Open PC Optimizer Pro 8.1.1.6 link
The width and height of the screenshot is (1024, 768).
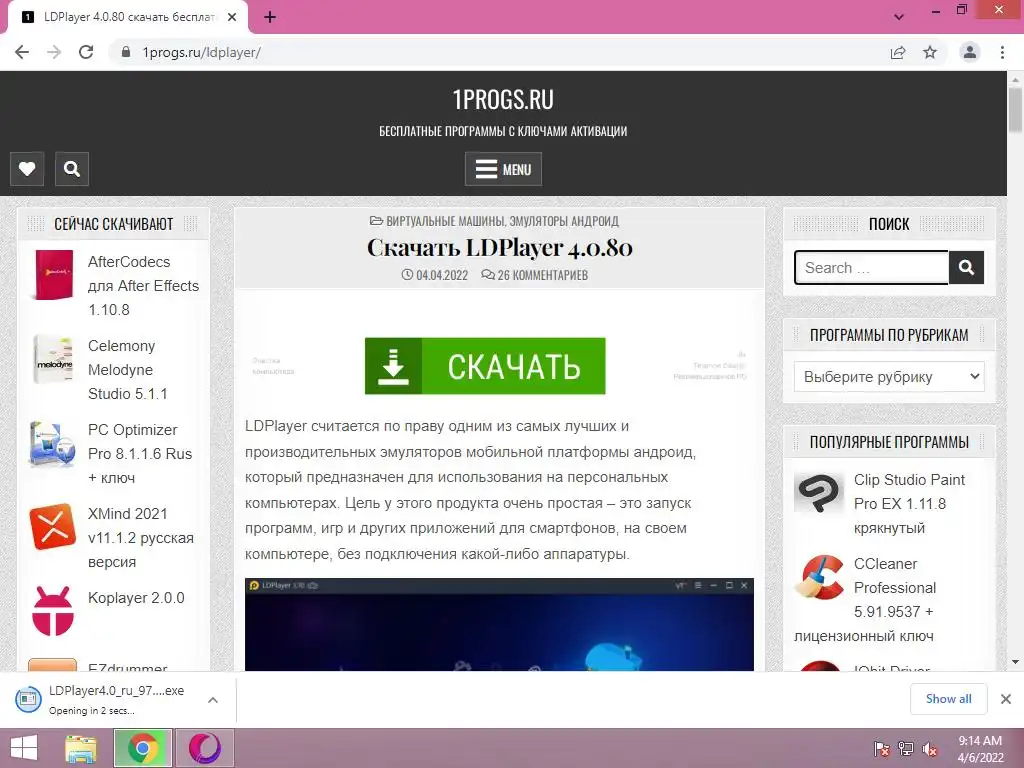(x=140, y=454)
